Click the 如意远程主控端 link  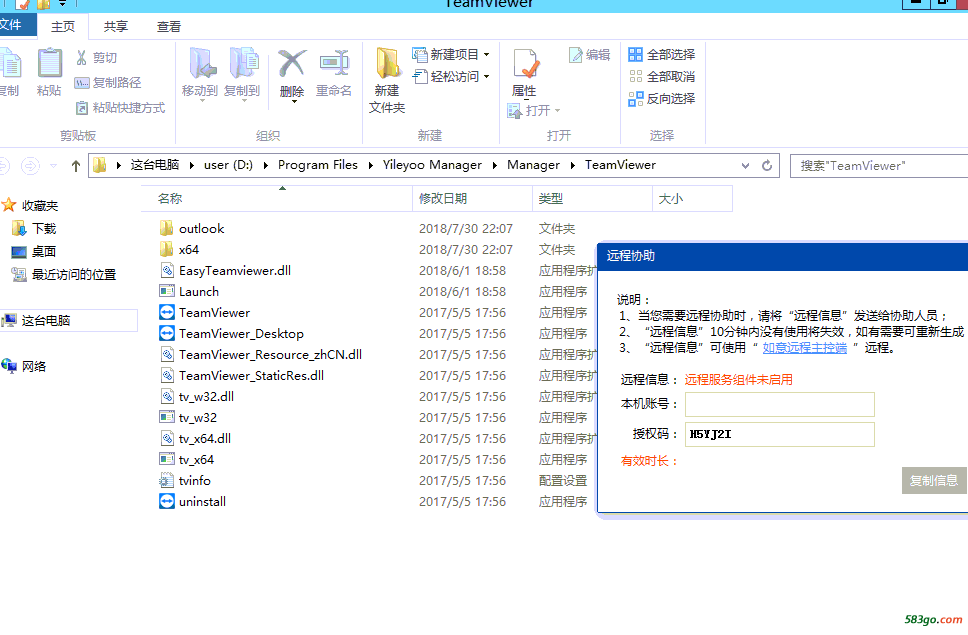(804, 348)
